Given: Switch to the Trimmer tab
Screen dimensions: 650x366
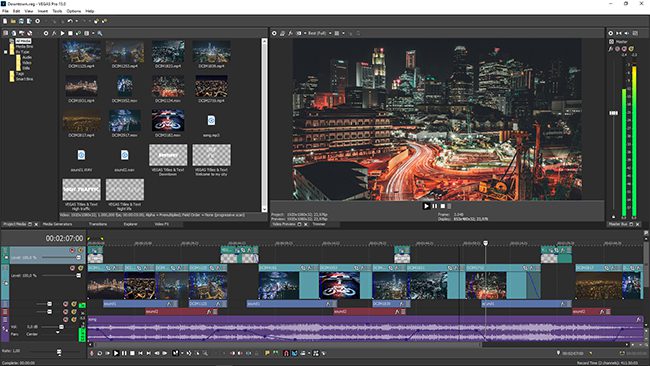Looking at the screenshot, I should 319,224.
